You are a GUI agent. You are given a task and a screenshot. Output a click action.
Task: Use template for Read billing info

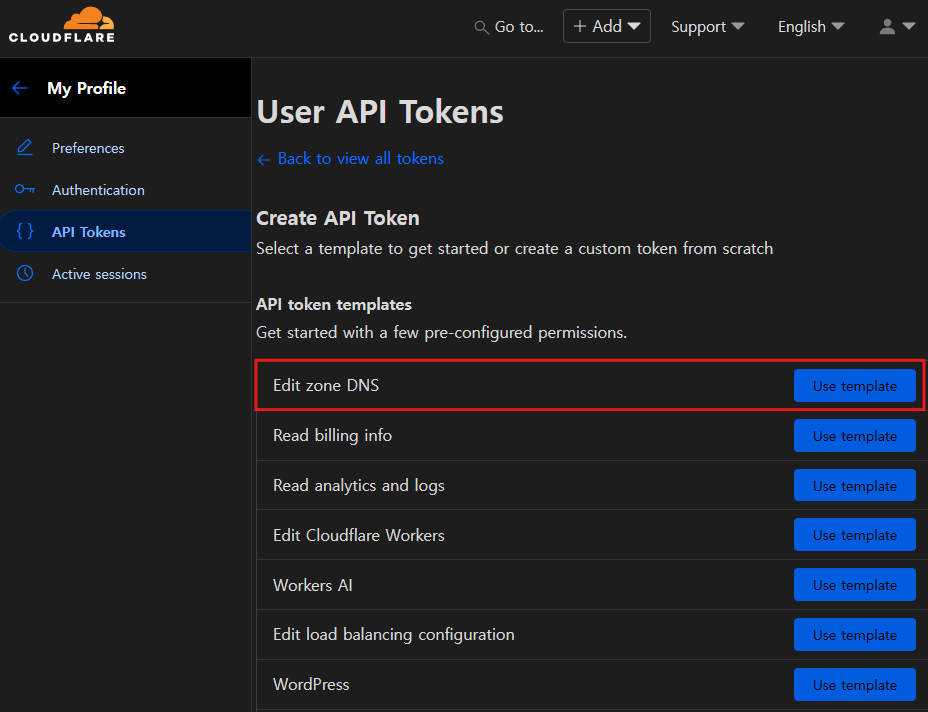855,436
